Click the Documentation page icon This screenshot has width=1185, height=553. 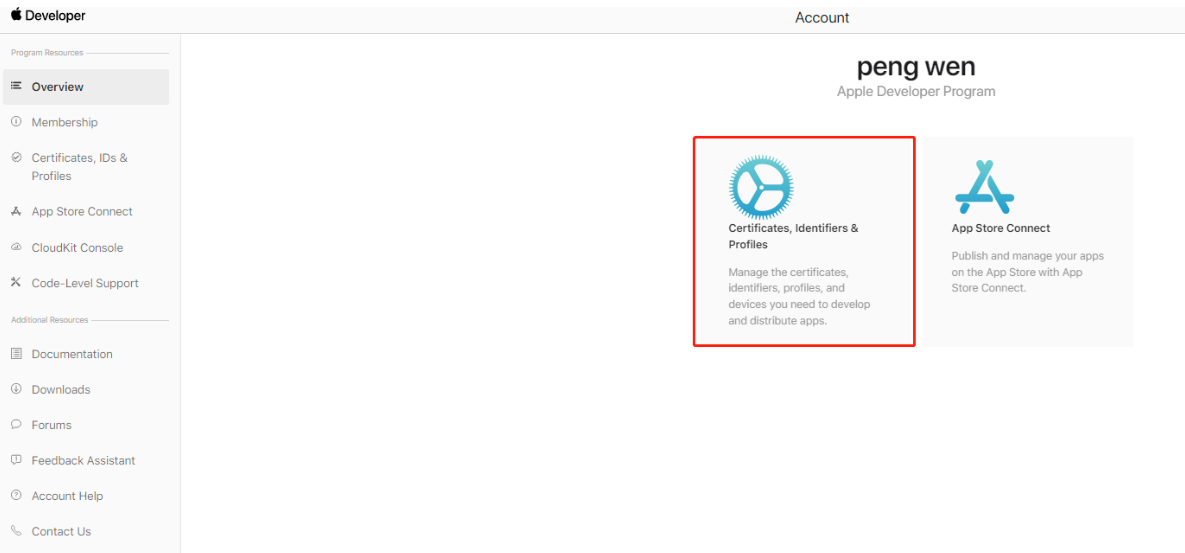pos(16,354)
